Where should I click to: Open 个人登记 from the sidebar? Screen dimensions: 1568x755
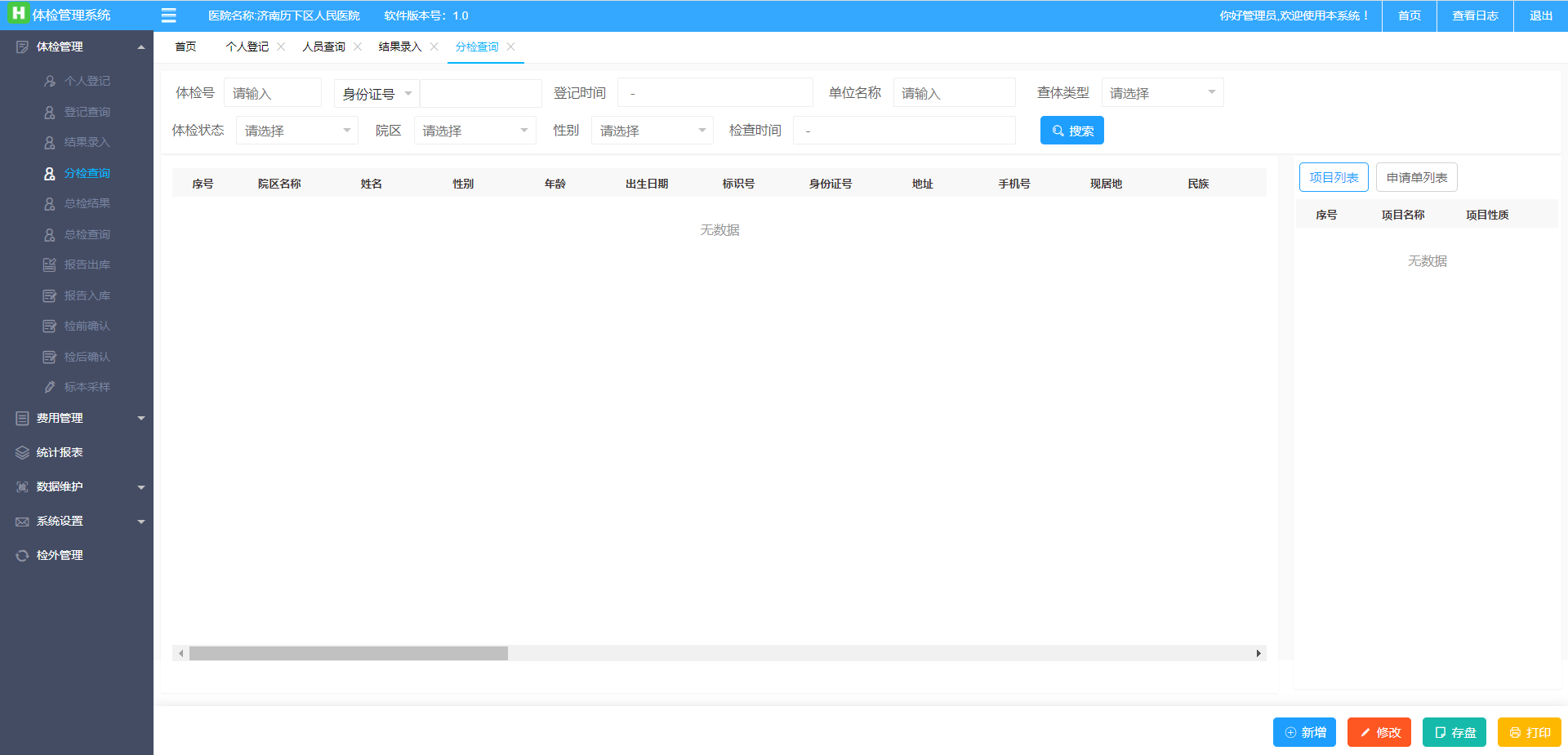tap(87, 81)
